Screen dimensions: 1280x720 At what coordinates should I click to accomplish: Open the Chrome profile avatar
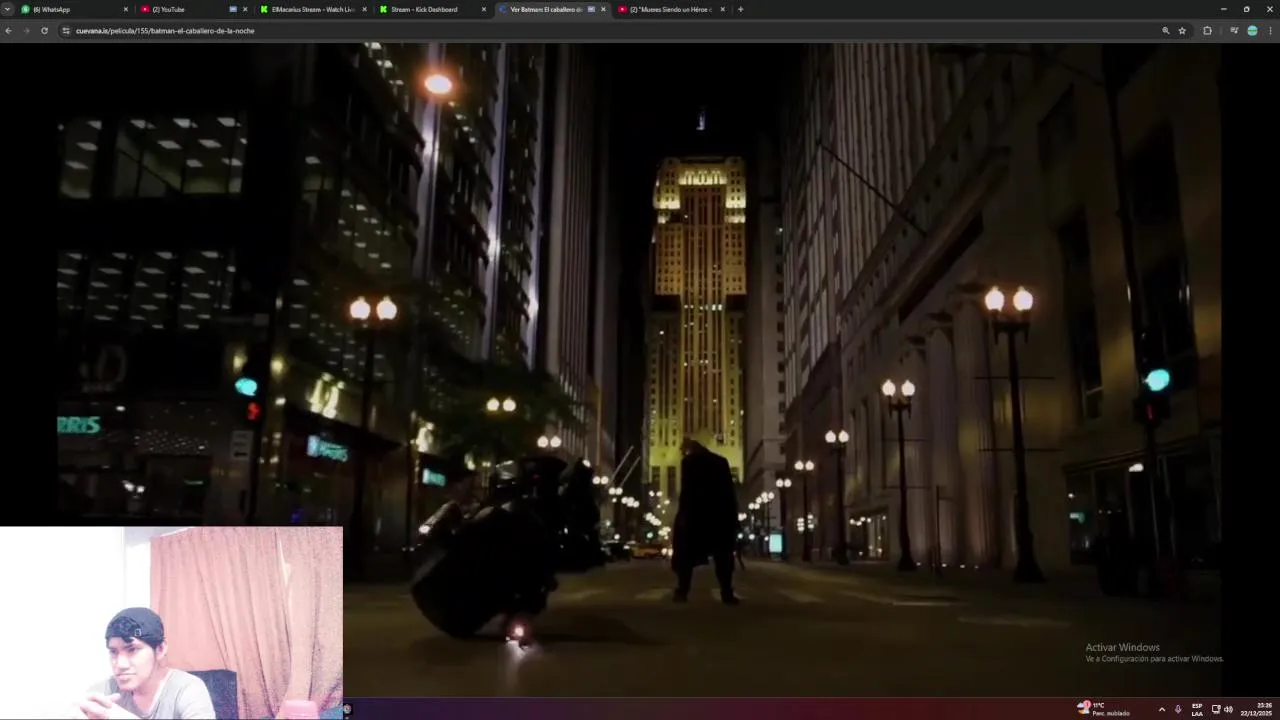(1252, 31)
